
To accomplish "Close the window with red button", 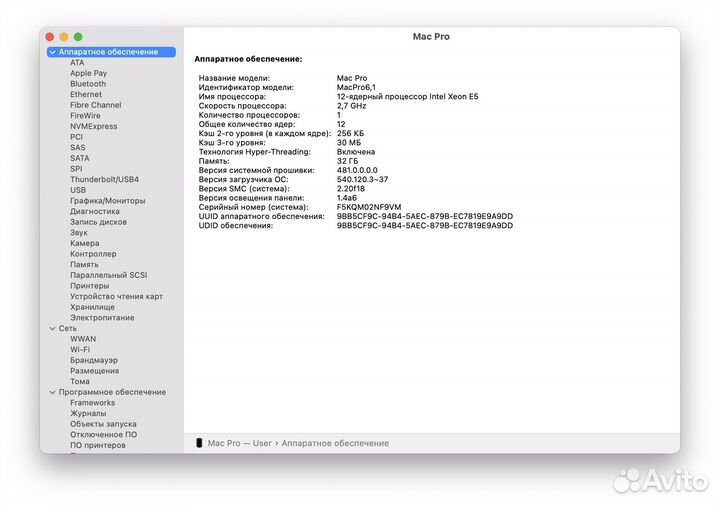I will point(50,37).
